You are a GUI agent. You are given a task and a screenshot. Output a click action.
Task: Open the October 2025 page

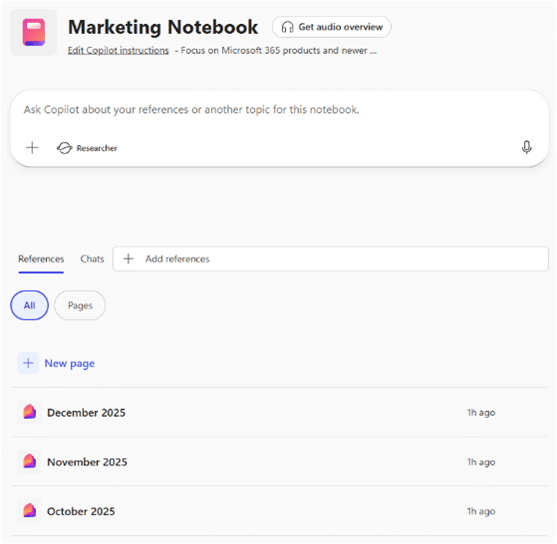[279, 511]
